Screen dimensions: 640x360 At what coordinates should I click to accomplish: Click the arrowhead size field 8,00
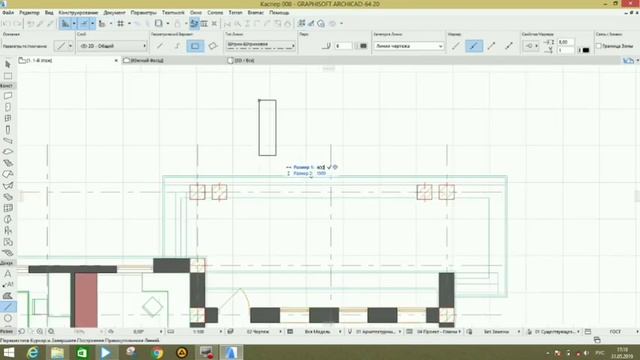tap(565, 42)
